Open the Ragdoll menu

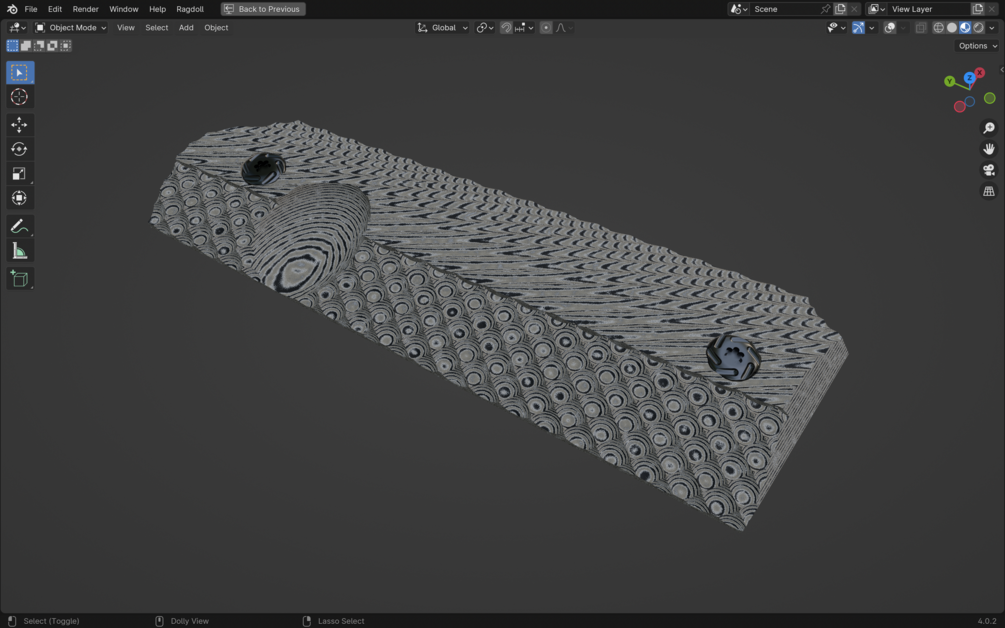[190, 9]
